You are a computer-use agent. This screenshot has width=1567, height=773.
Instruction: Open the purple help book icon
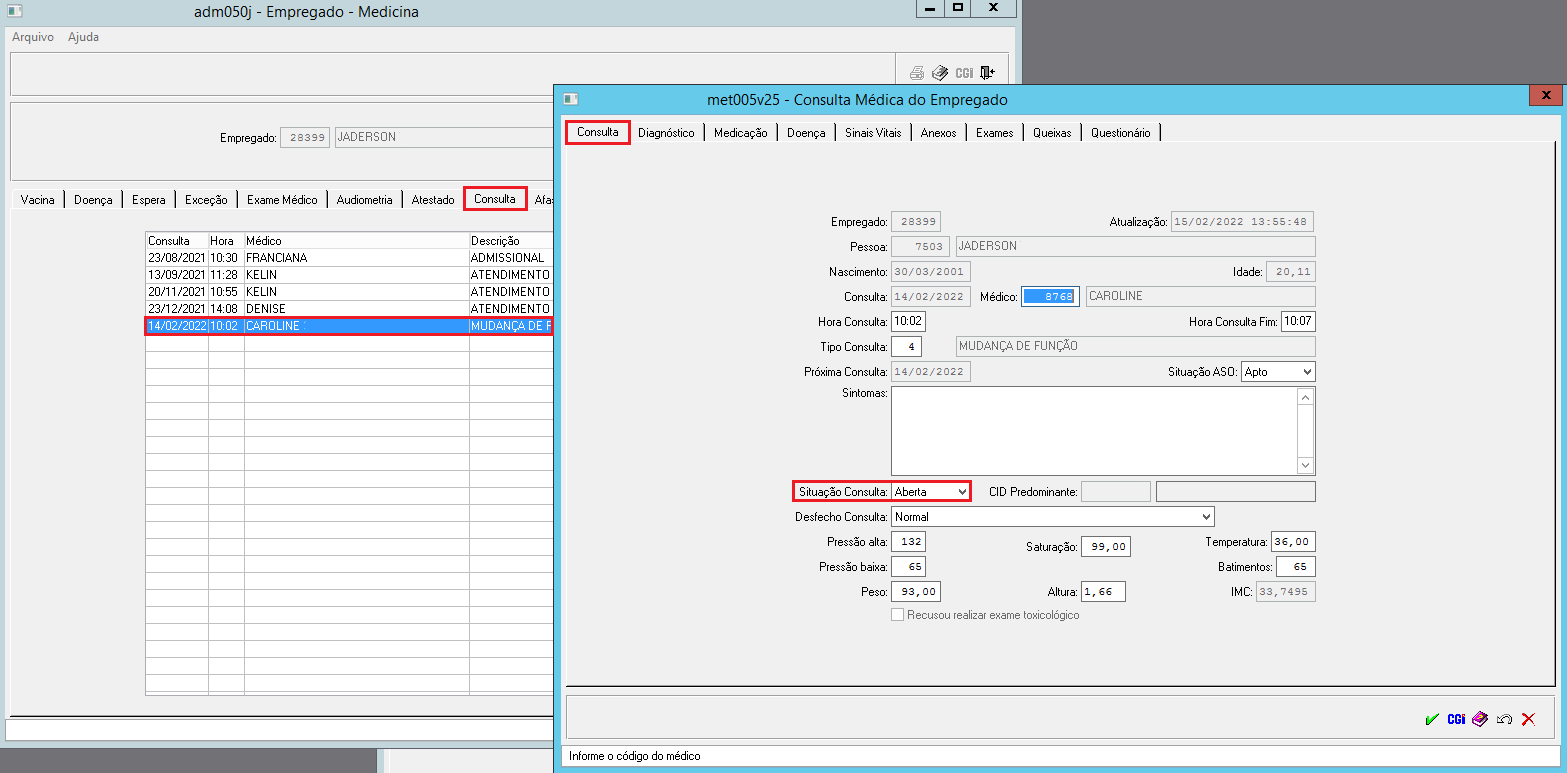click(1480, 719)
